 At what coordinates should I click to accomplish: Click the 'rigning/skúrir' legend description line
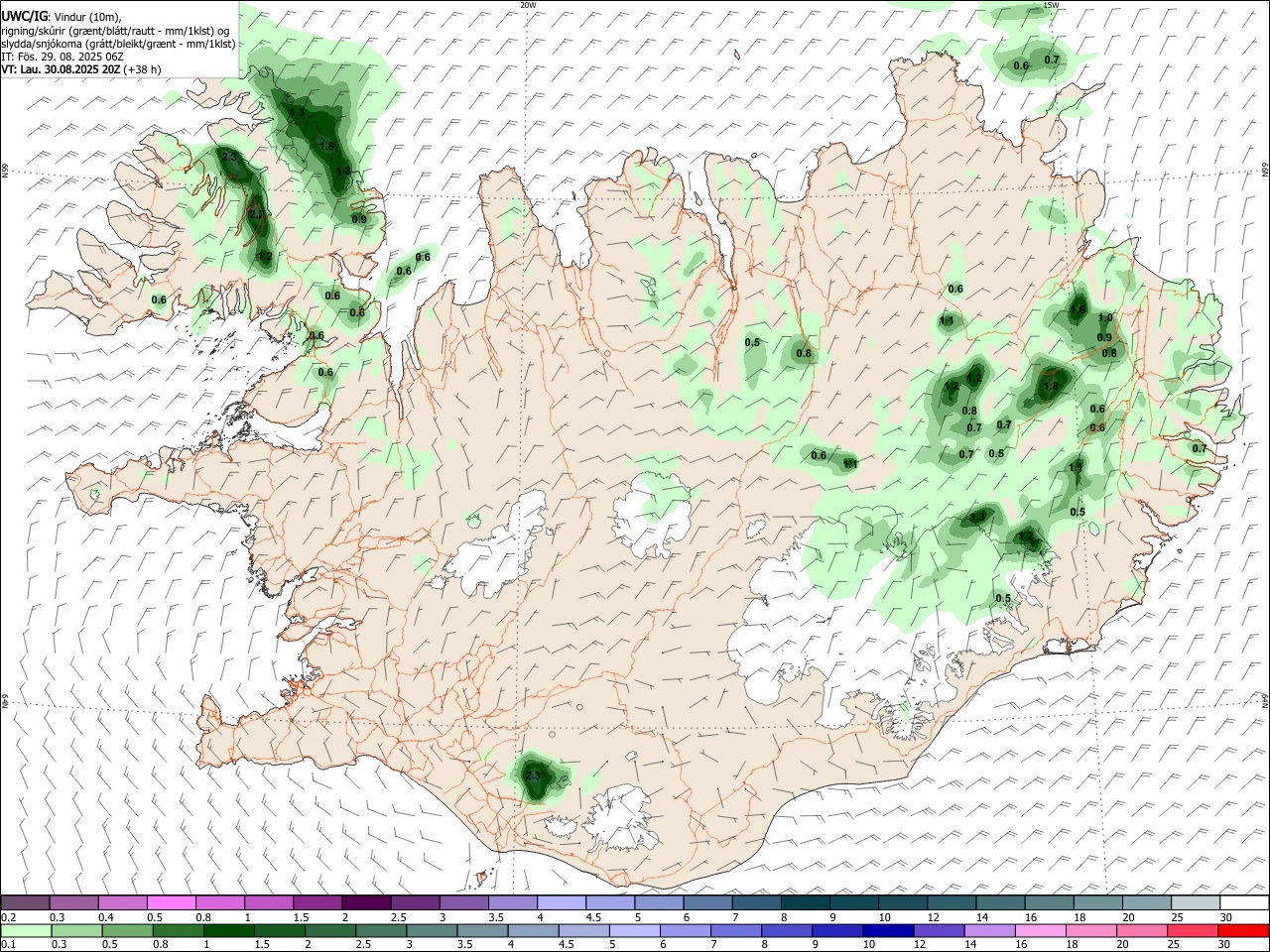pos(115,30)
